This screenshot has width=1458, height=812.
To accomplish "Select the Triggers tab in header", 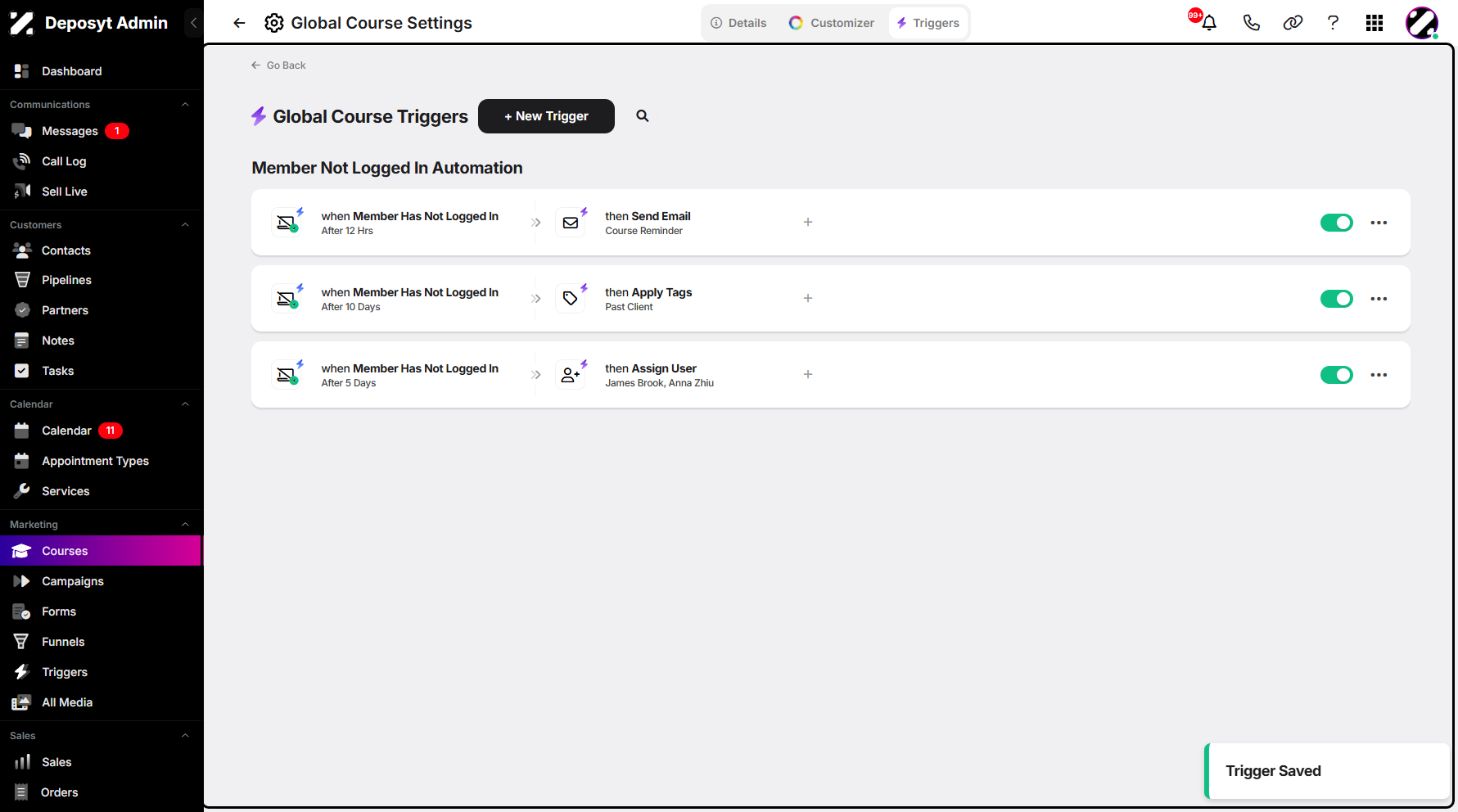I will point(928,23).
